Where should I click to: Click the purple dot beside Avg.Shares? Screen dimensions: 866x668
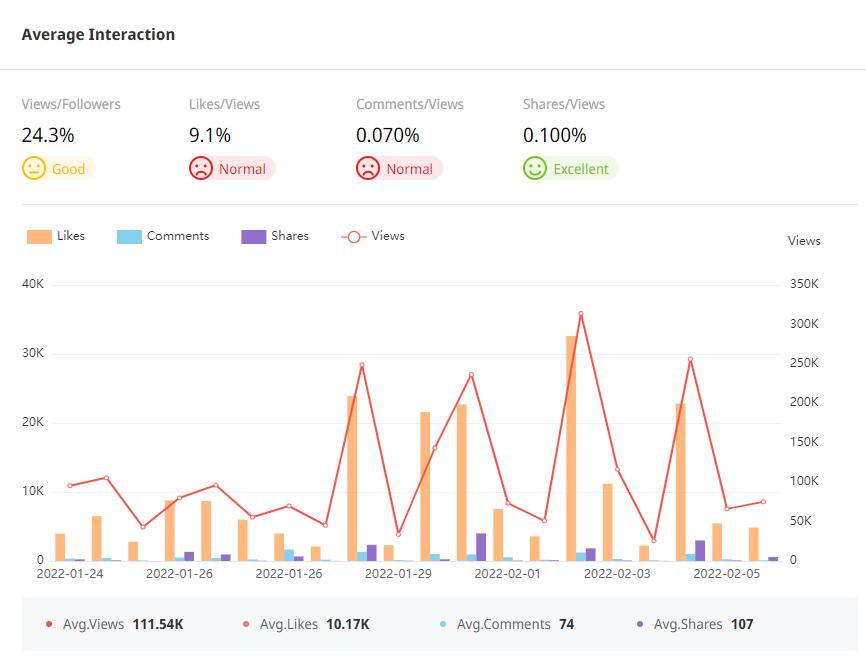pos(640,624)
